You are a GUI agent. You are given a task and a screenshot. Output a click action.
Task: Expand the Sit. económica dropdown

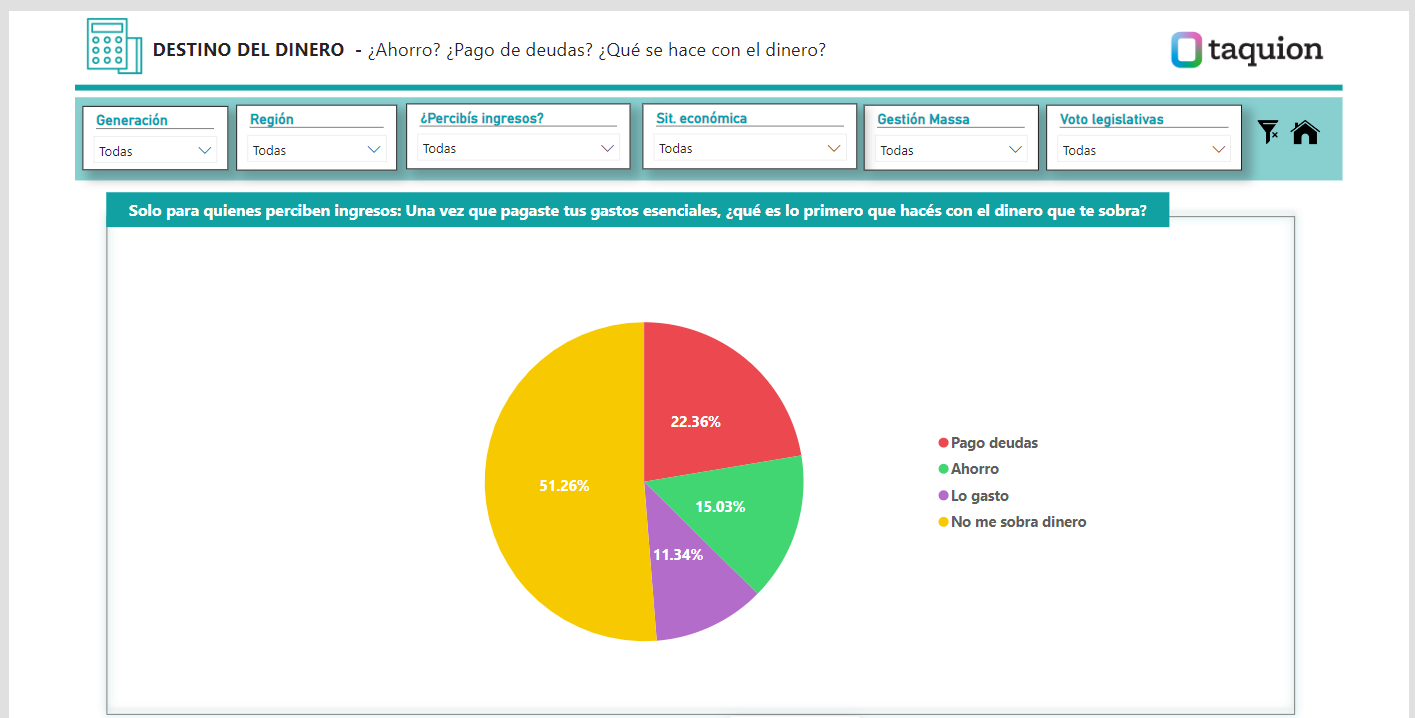749,148
